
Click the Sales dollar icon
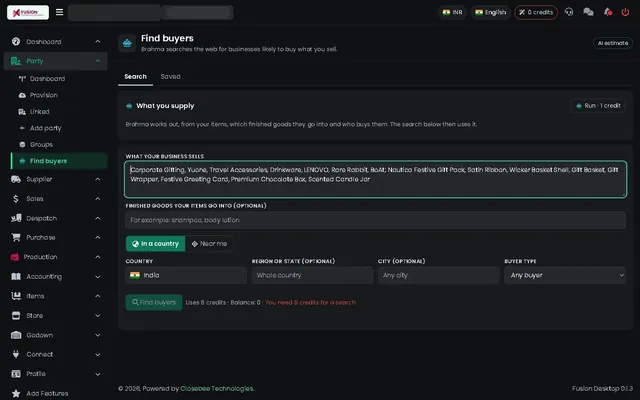[16, 199]
